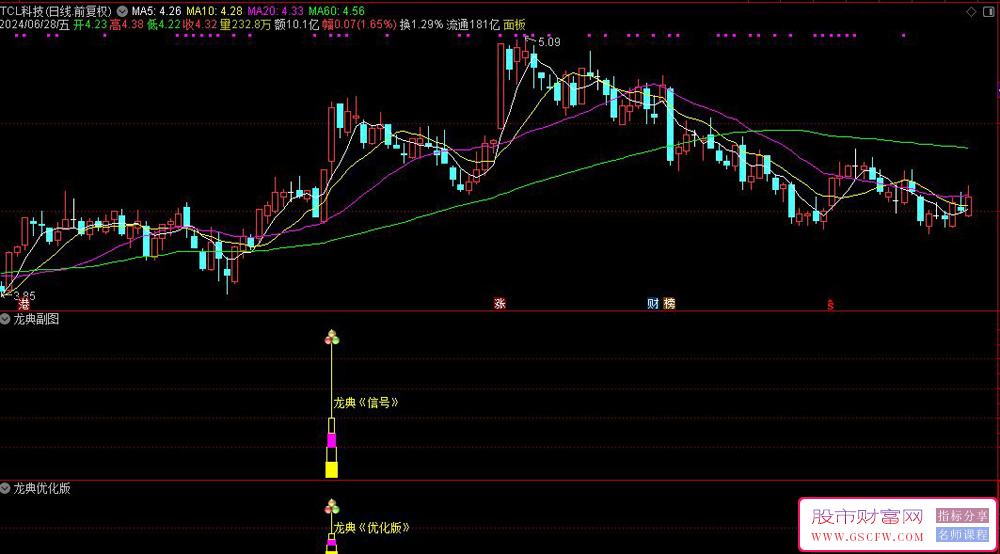
Task: Click the 幅0.07(1.65%) change value
Action: [x=359, y=25]
